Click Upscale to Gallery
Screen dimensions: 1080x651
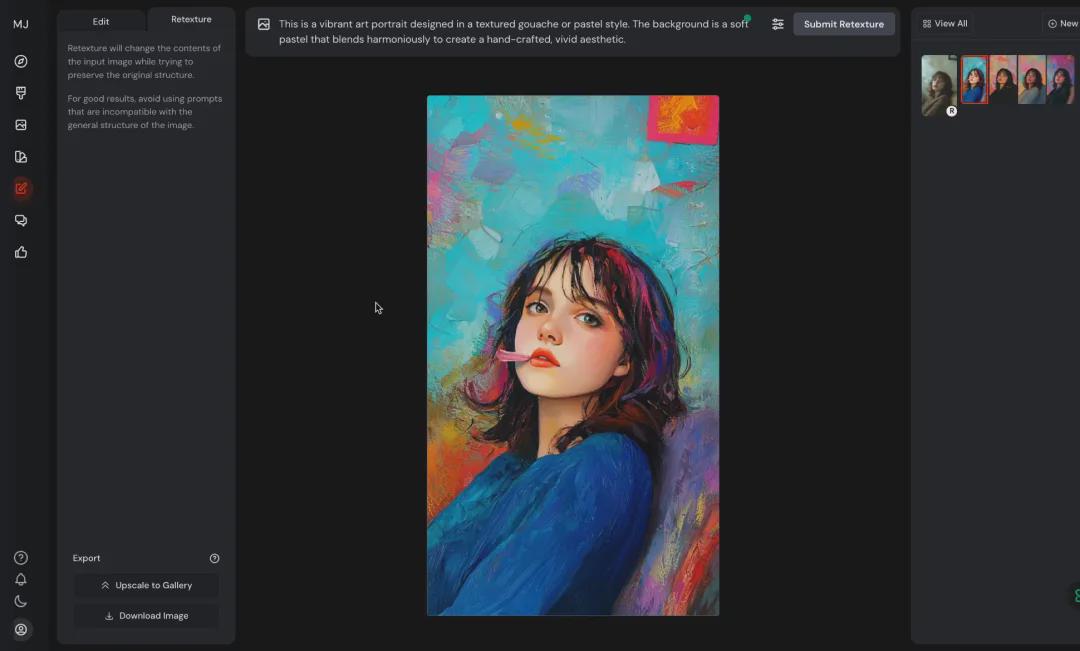tap(146, 585)
